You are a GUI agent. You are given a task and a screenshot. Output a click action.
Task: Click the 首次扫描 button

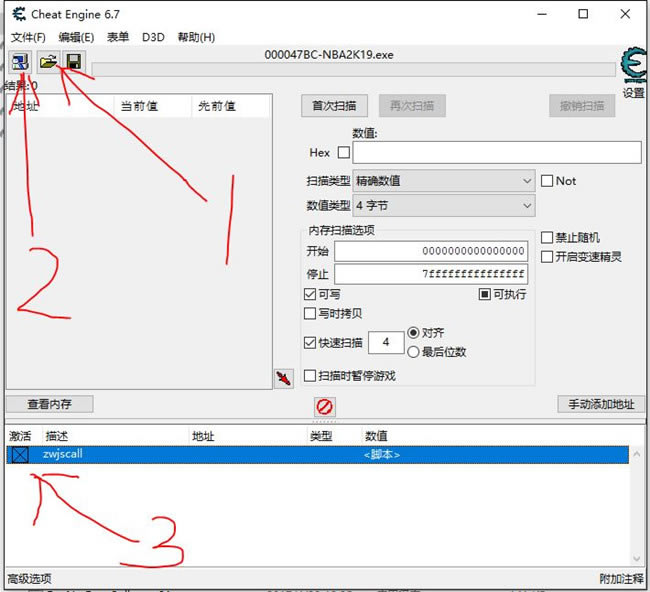click(334, 106)
